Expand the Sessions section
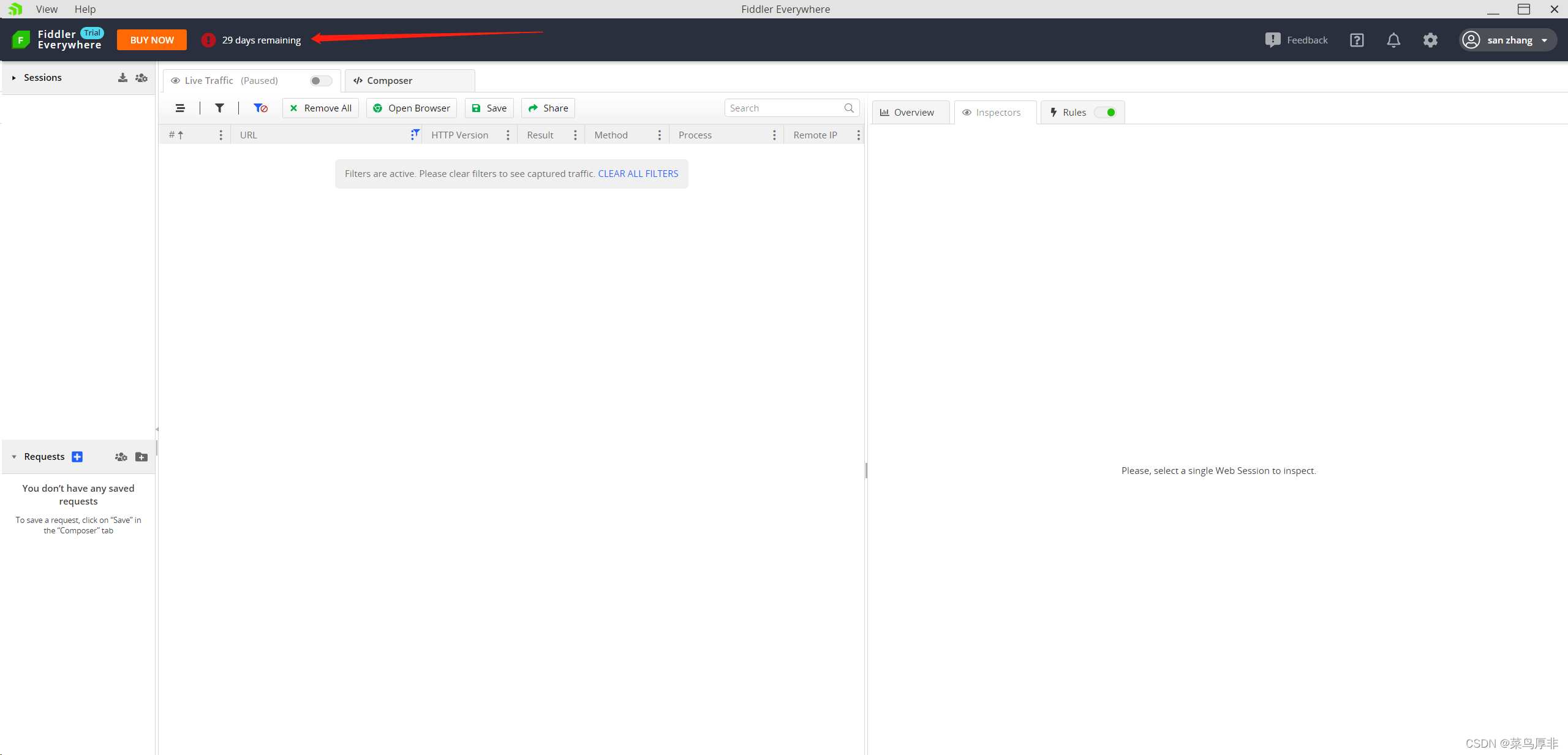Viewport: 1568px width, 755px height. [x=14, y=78]
